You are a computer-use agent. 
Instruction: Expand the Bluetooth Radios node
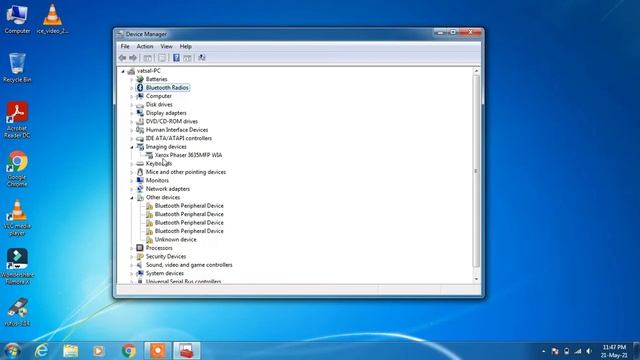click(x=132, y=88)
